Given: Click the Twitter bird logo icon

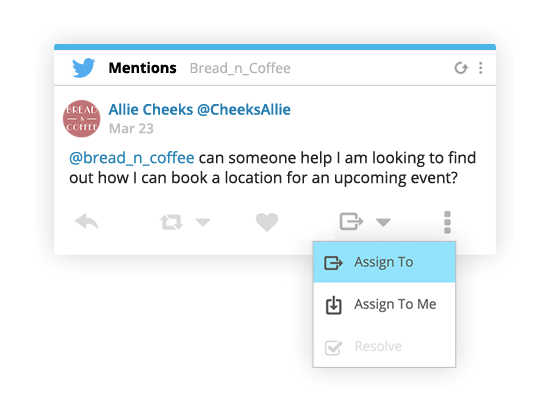Looking at the screenshot, I should pos(84,68).
